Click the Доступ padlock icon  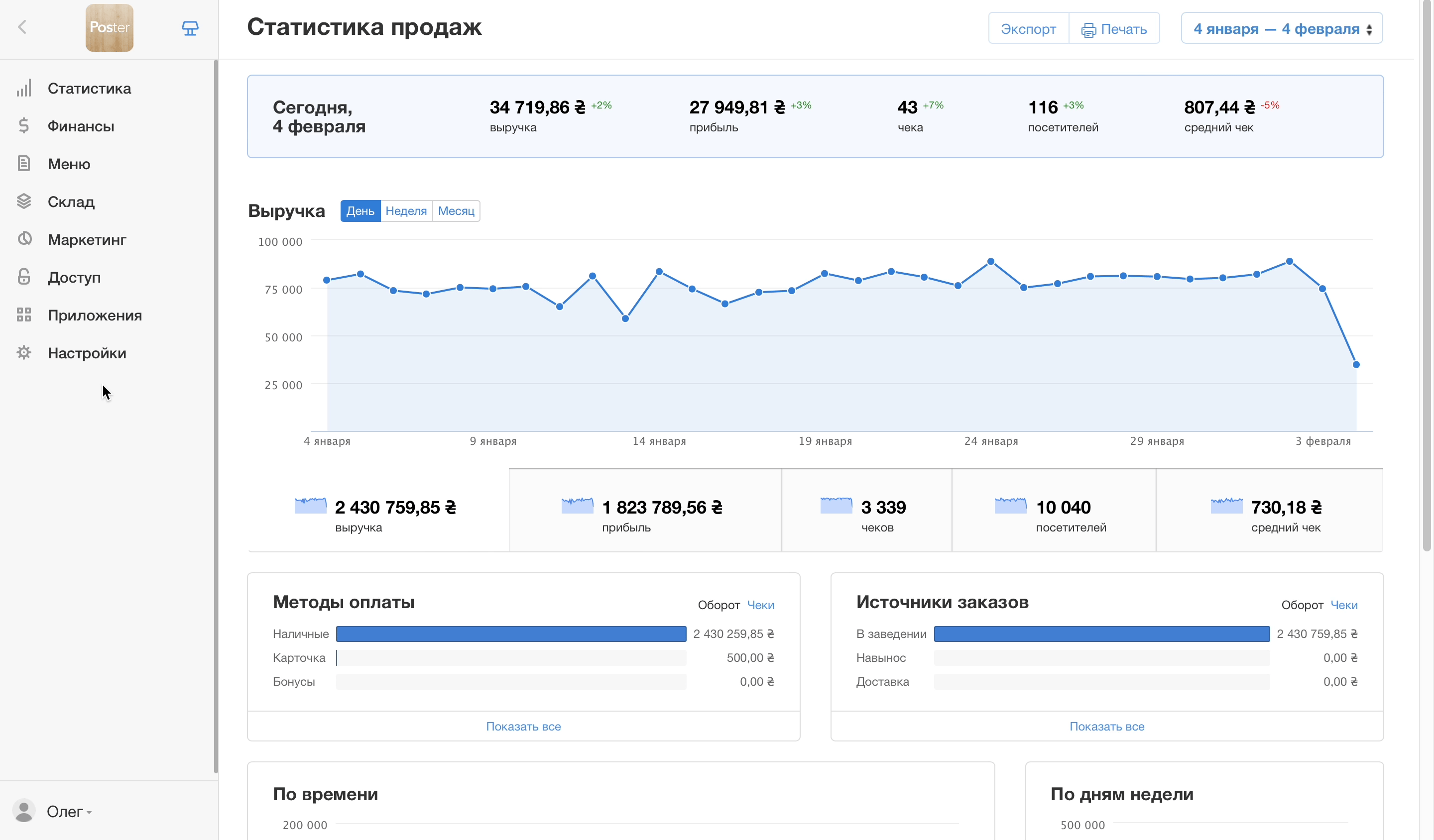(x=23, y=277)
